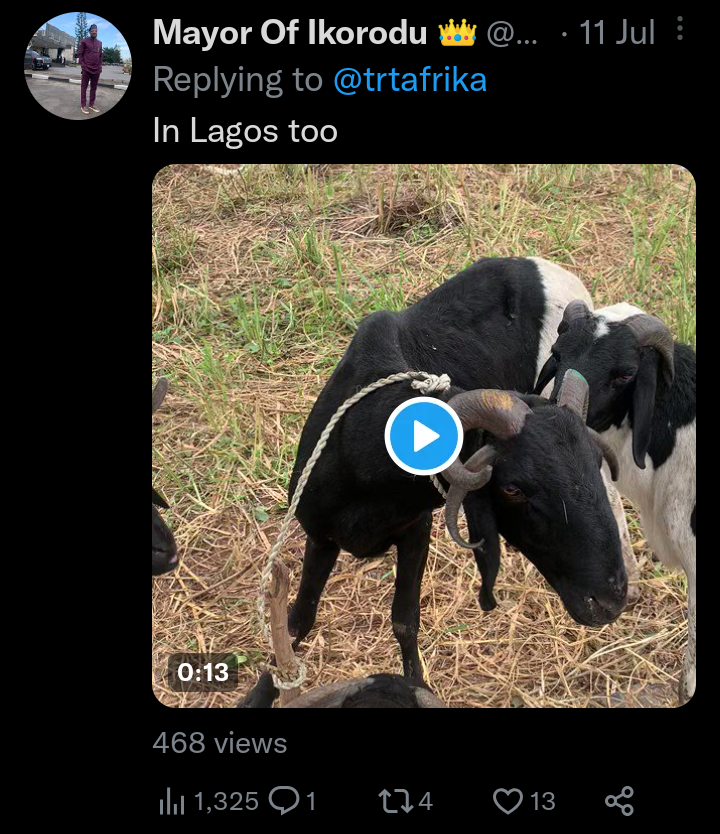The image size is (720, 834).
Task: Open tweet analytics bar-chart icon
Action: pyautogui.click(x=170, y=801)
